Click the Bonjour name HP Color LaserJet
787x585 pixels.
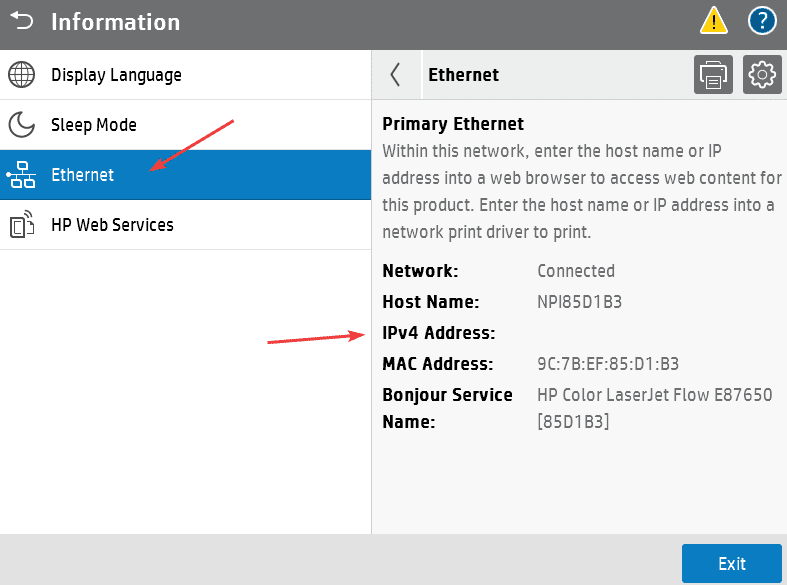click(x=654, y=395)
